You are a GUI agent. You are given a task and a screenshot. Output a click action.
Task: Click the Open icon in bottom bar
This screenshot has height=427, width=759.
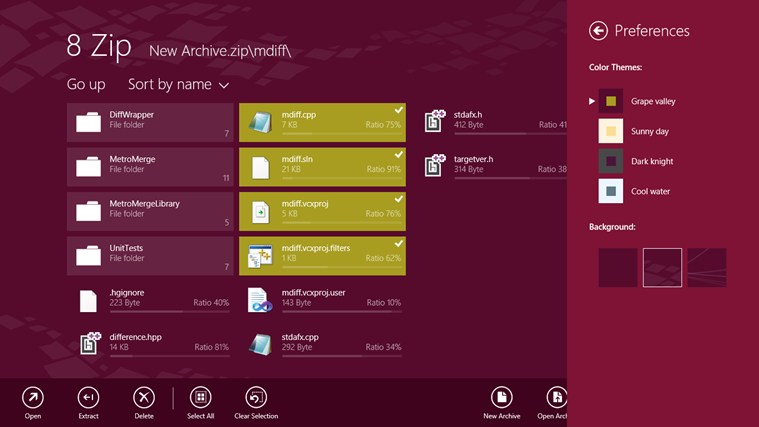pos(33,398)
